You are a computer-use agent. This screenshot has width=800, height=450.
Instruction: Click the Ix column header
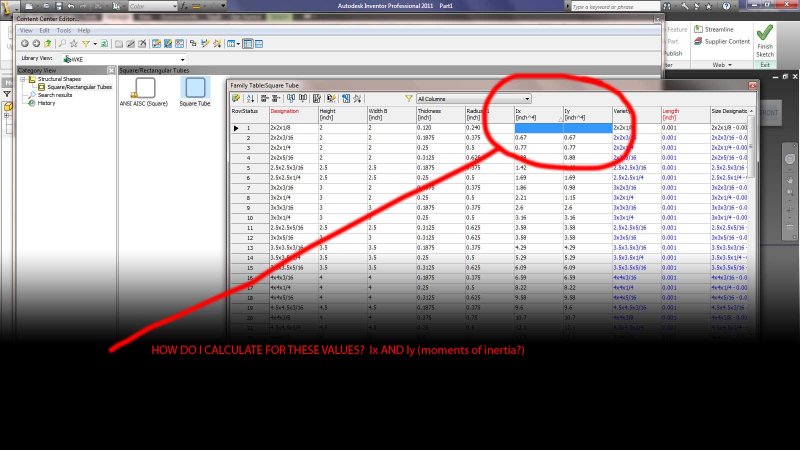(x=538, y=114)
